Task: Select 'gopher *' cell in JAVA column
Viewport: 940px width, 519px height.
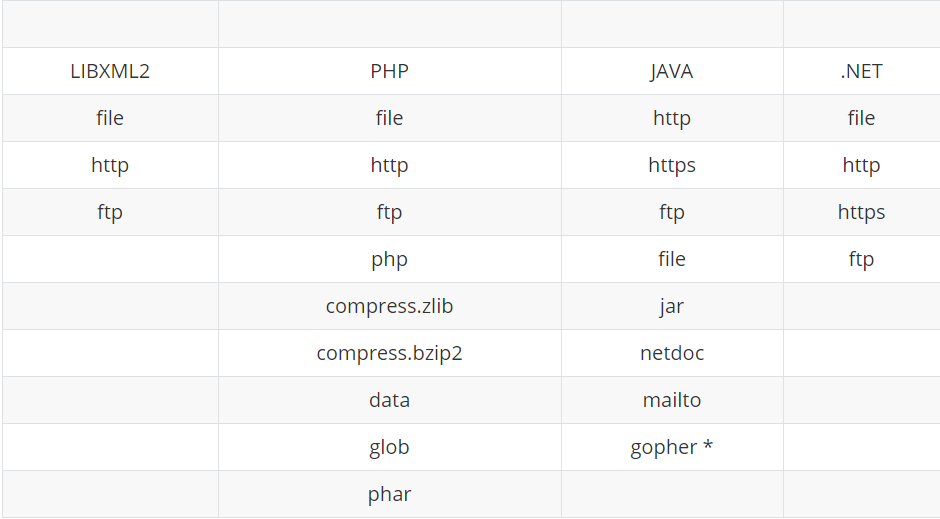Action: [x=671, y=447]
